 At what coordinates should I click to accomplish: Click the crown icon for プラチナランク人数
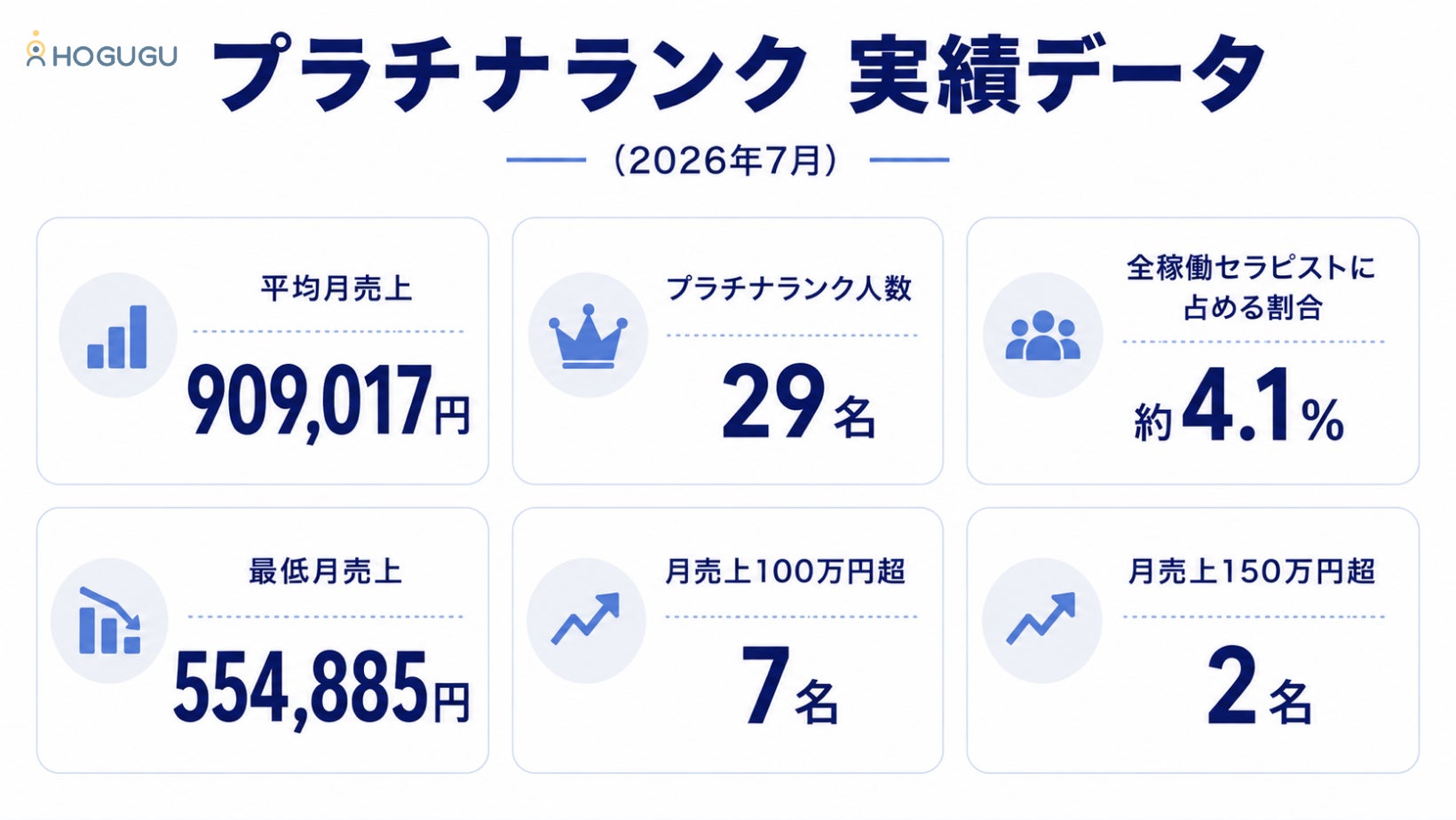tap(588, 335)
